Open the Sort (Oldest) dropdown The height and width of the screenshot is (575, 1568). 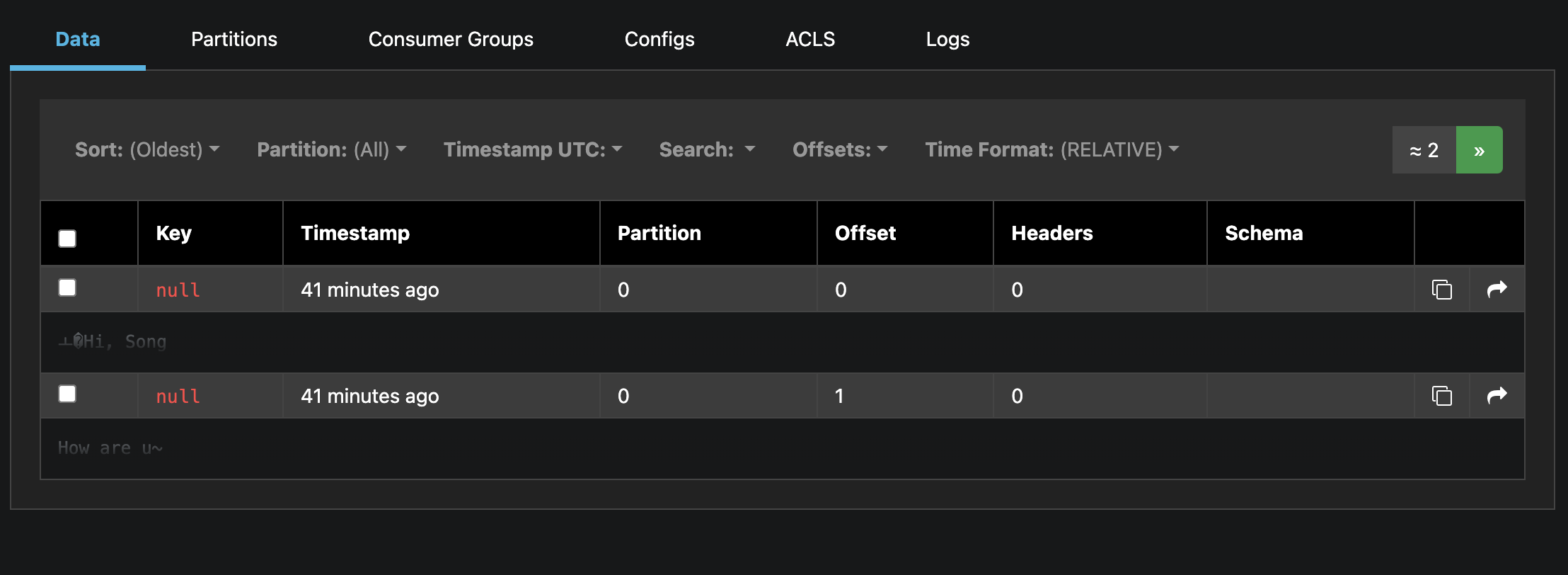[147, 149]
